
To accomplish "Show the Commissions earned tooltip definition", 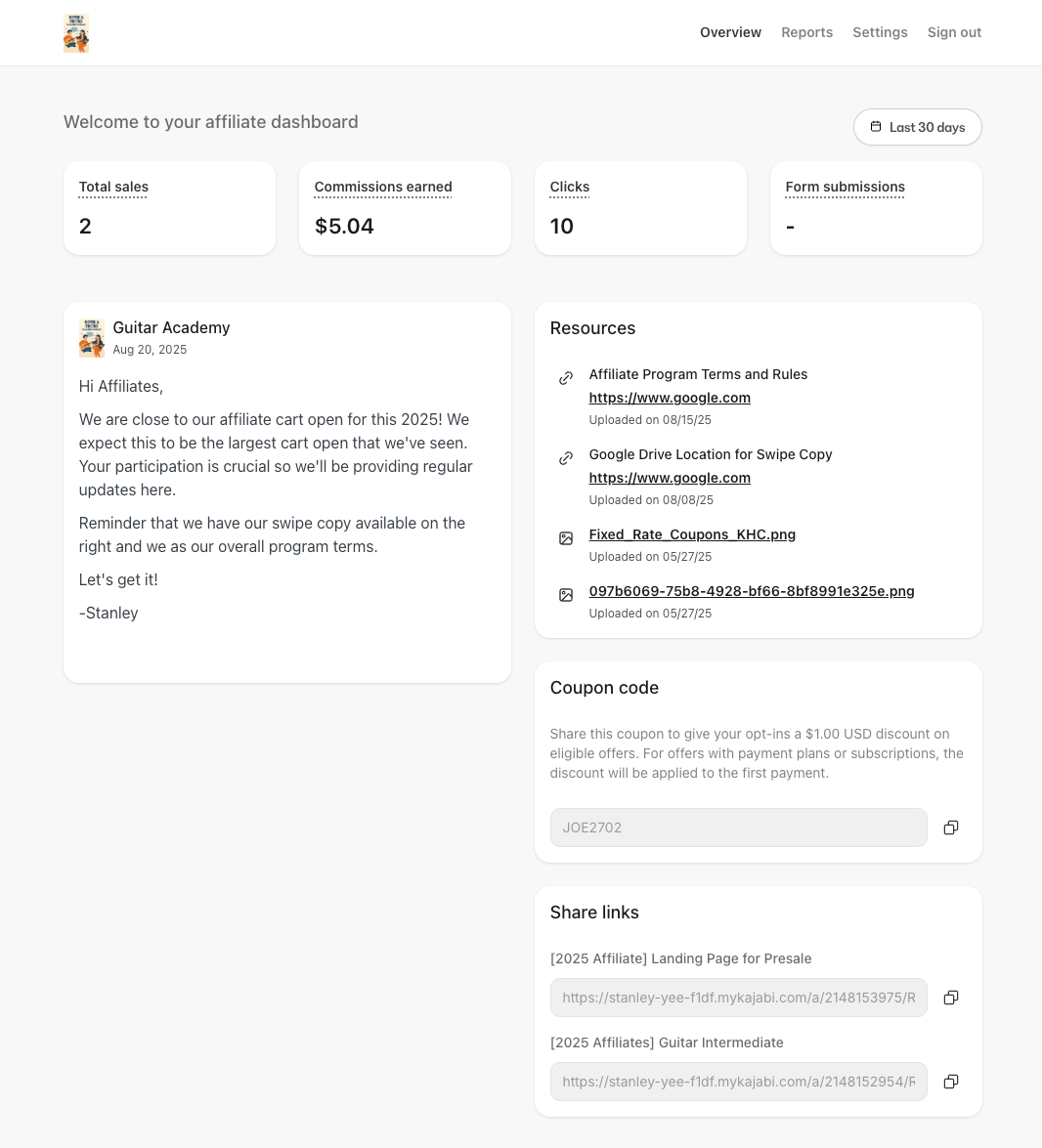I will click(x=382, y=187).
